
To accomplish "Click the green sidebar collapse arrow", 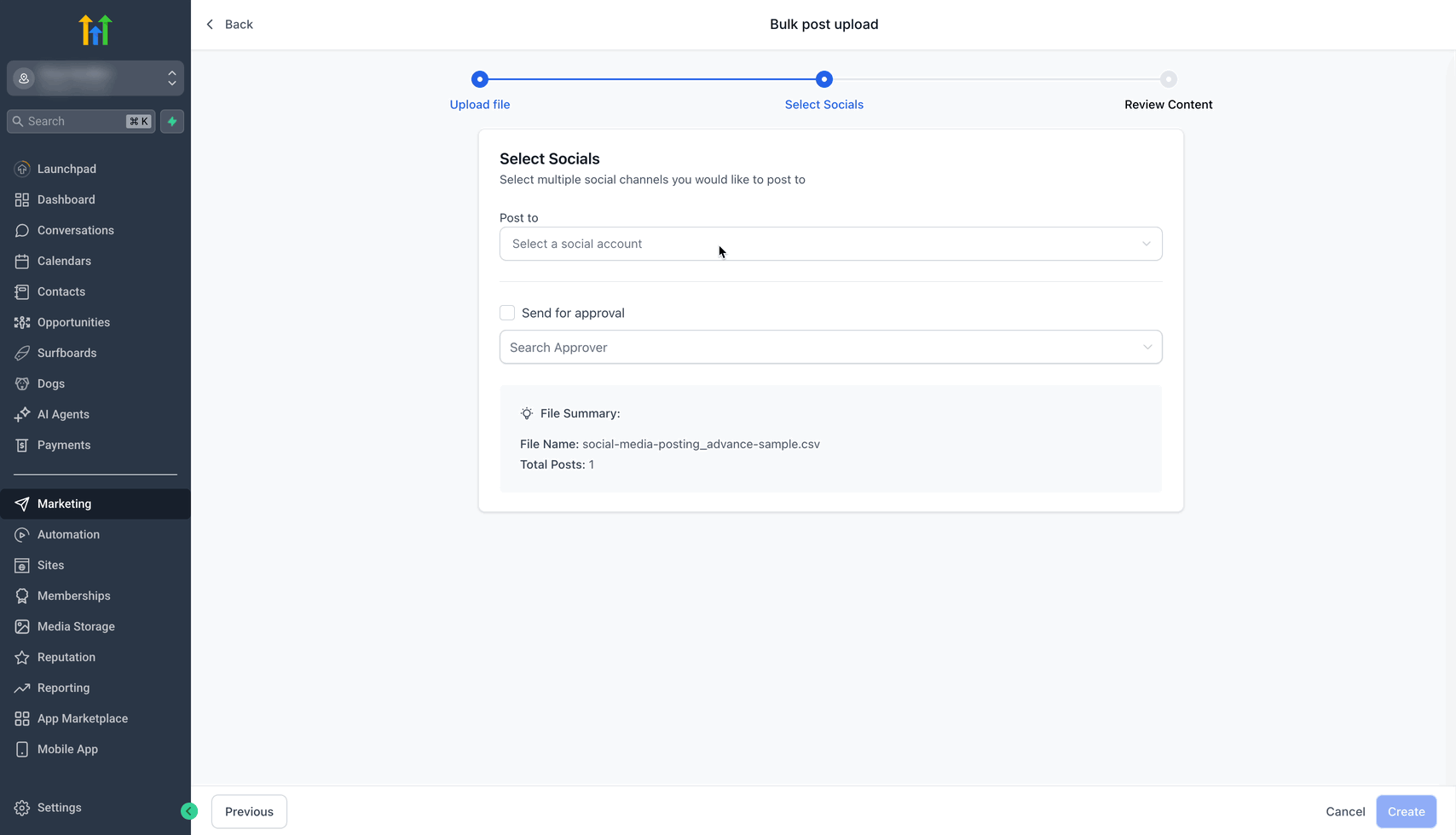I will pyautogui.click(x=189, y=811).
